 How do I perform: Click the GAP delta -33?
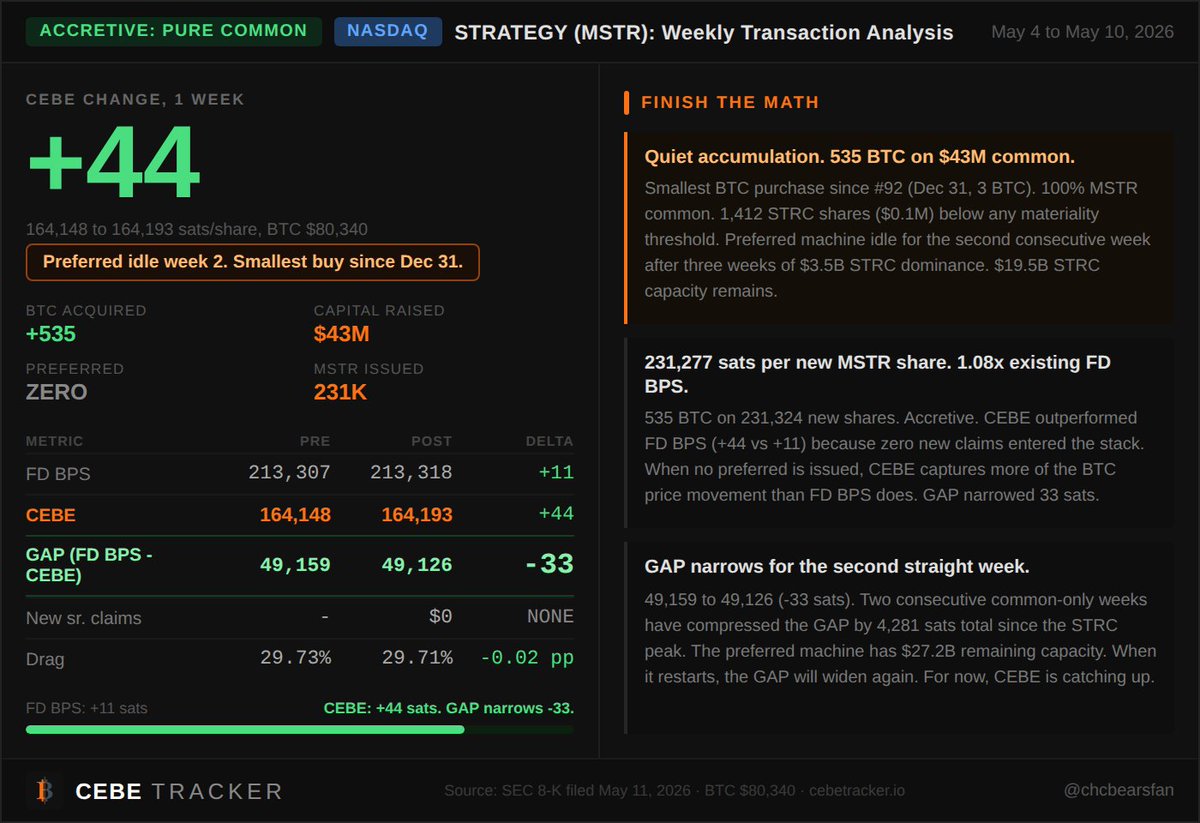coord(550,564)
